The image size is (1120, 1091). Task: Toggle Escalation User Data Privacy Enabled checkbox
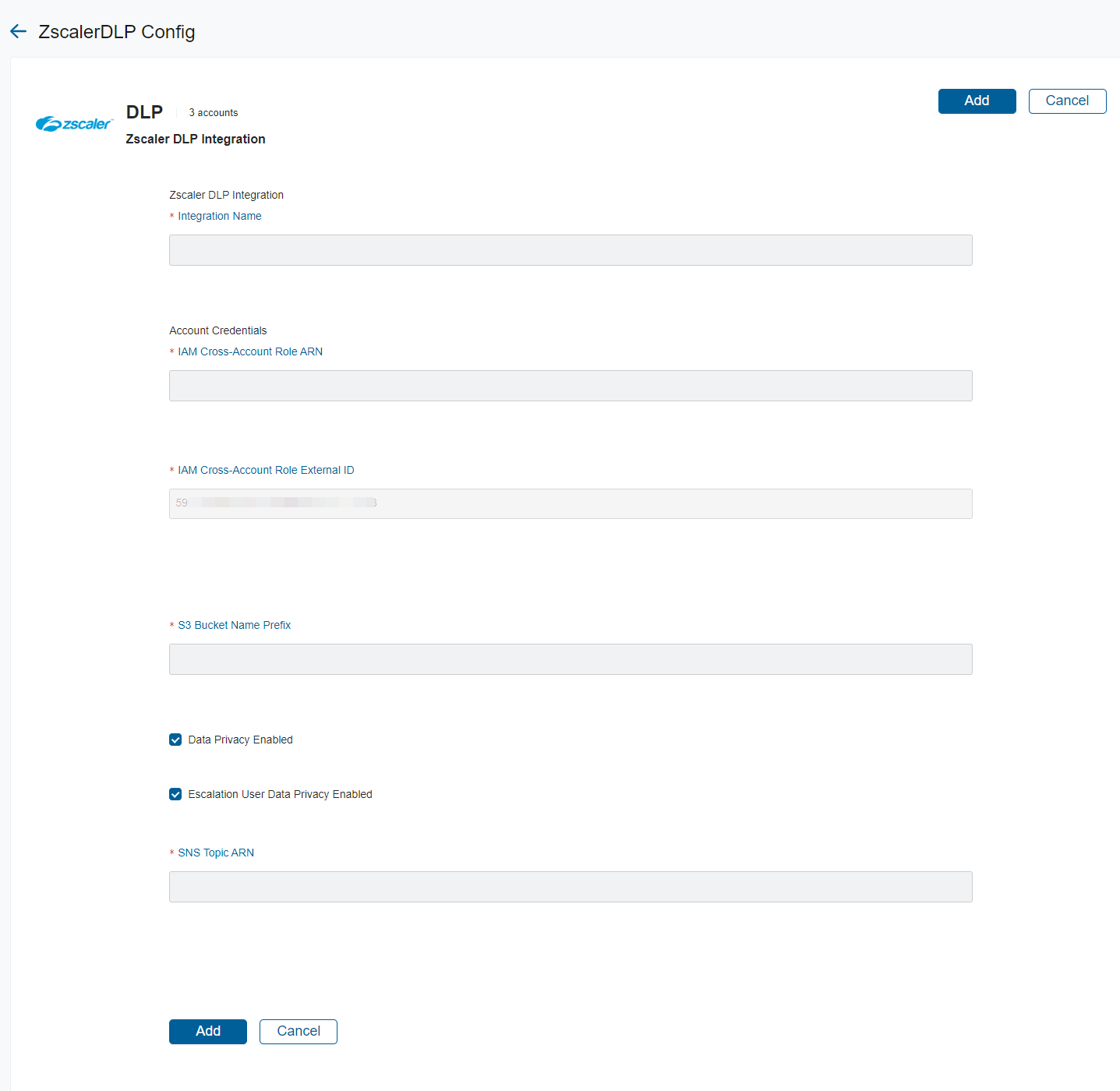pyautogui.click(x=175, y=794)
